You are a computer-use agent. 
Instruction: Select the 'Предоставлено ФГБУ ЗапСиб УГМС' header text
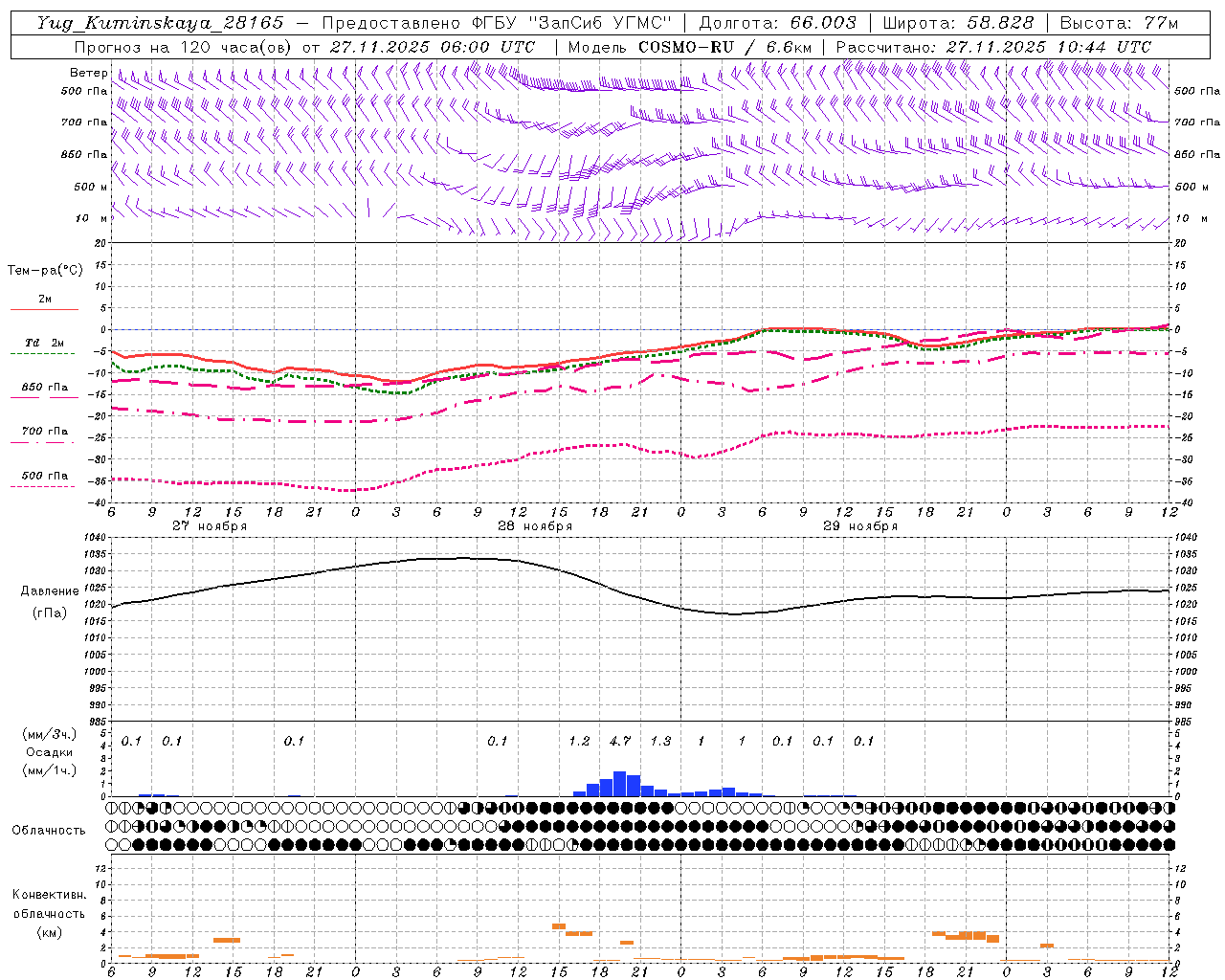click(x=497, y=23)
